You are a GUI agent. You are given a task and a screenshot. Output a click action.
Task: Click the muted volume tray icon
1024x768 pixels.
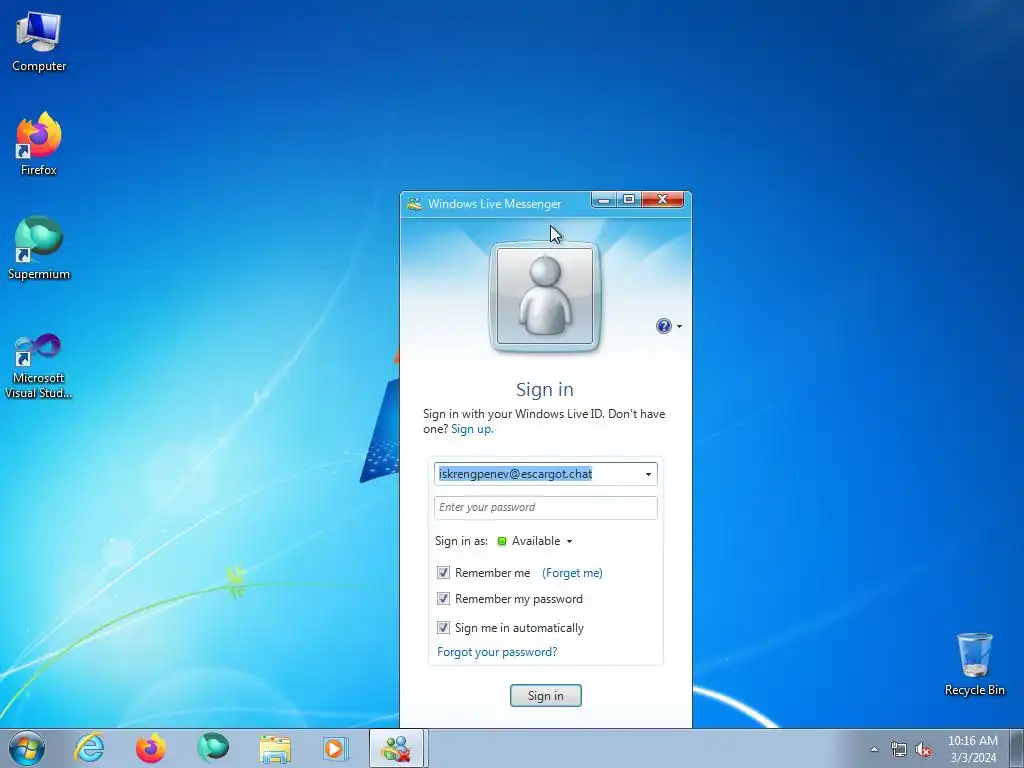point(923,749)
